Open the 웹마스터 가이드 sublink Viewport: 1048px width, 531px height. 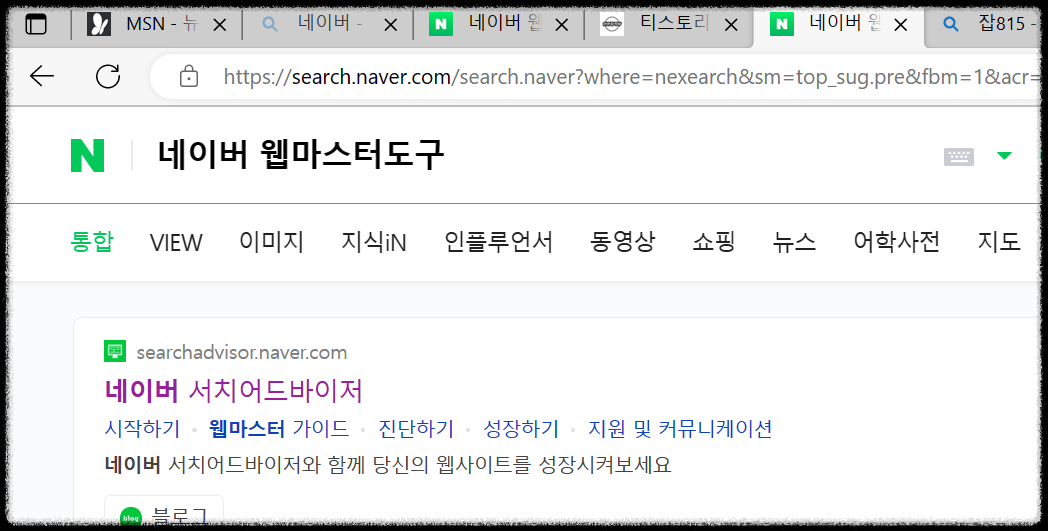pos(279,429)
